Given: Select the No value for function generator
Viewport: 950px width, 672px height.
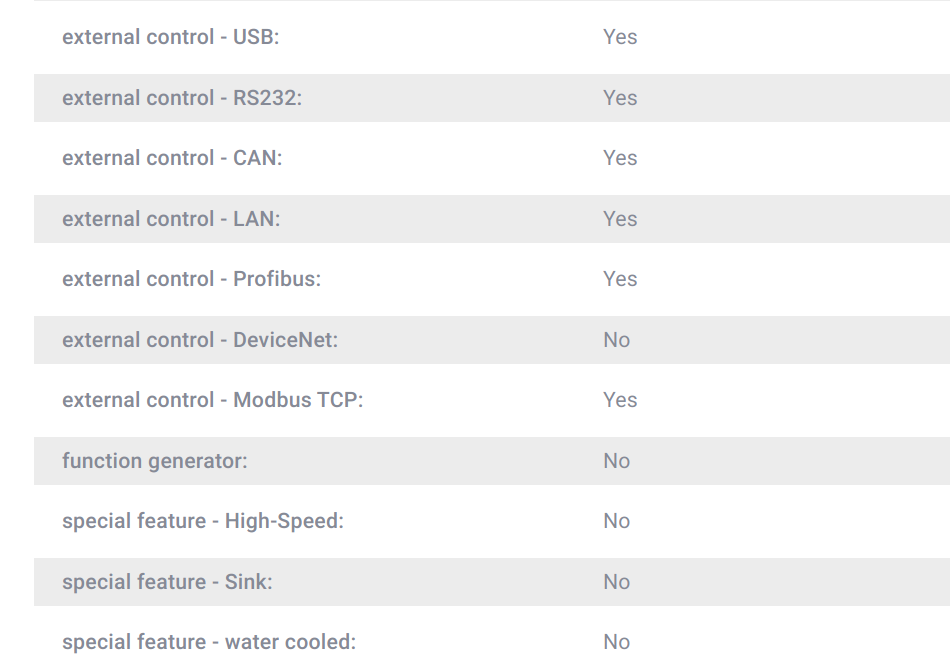Looking at the screenshot, I should pyautogui.click(x=616, y=461).
